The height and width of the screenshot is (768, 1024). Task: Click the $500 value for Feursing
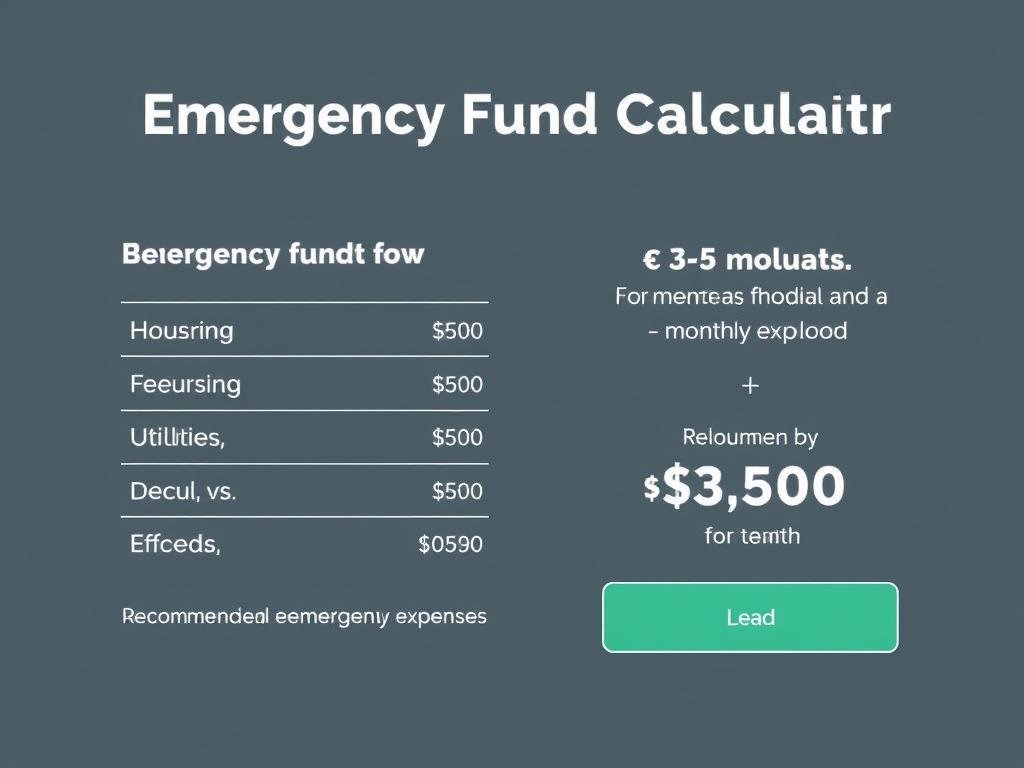457,384
